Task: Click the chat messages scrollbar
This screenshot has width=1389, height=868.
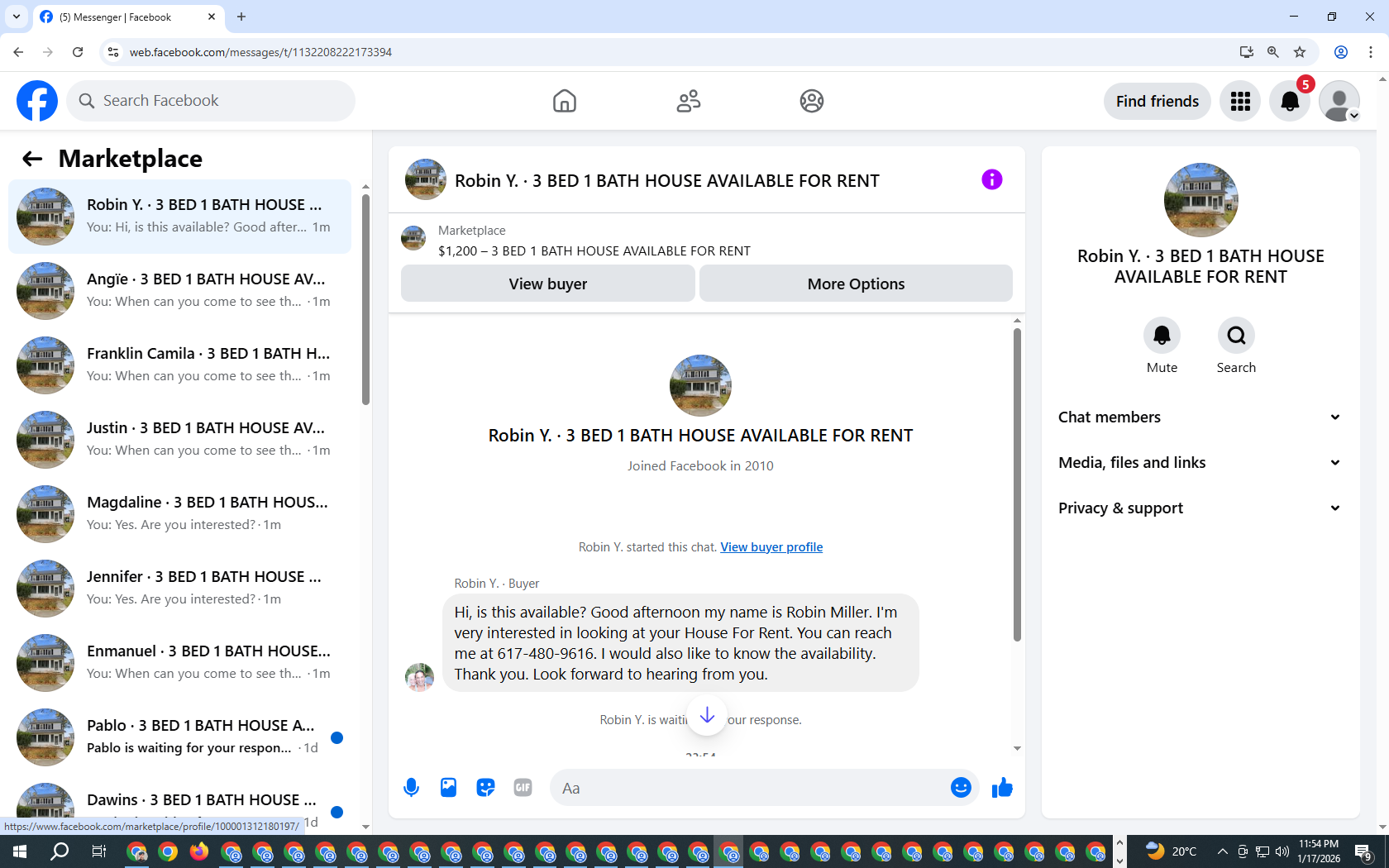Action: 1017,484
